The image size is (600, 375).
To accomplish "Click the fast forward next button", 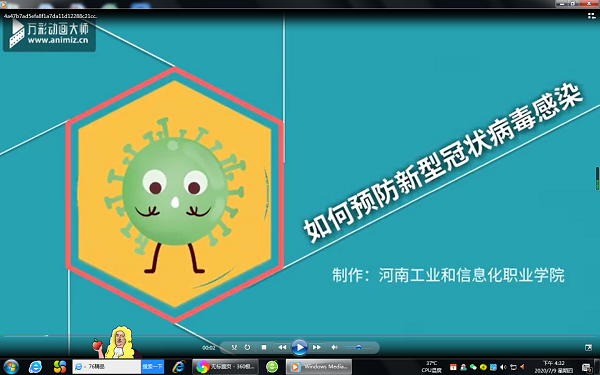I will click(316, 347).
